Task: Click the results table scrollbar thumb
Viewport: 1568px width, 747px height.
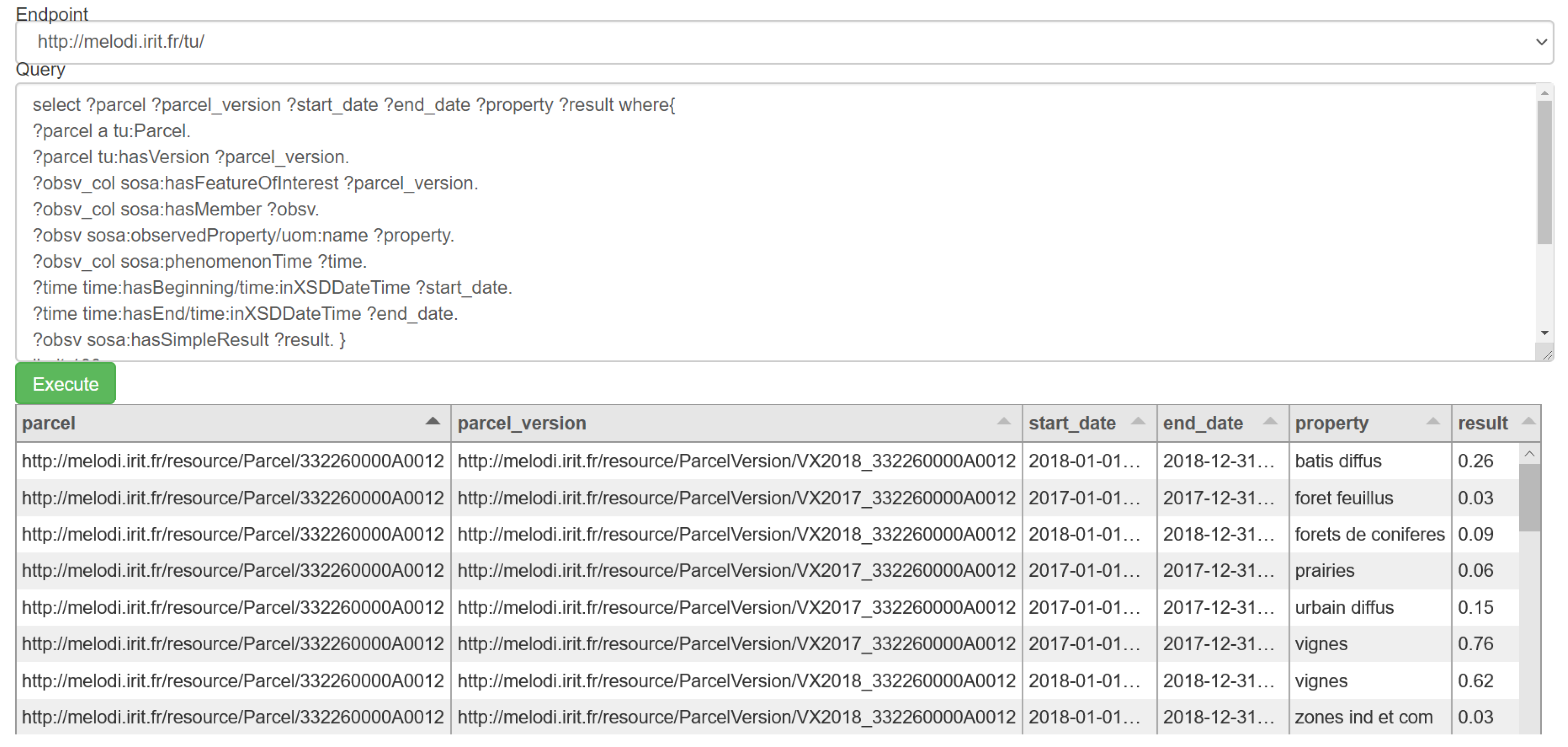Action: coord(1529,497)
